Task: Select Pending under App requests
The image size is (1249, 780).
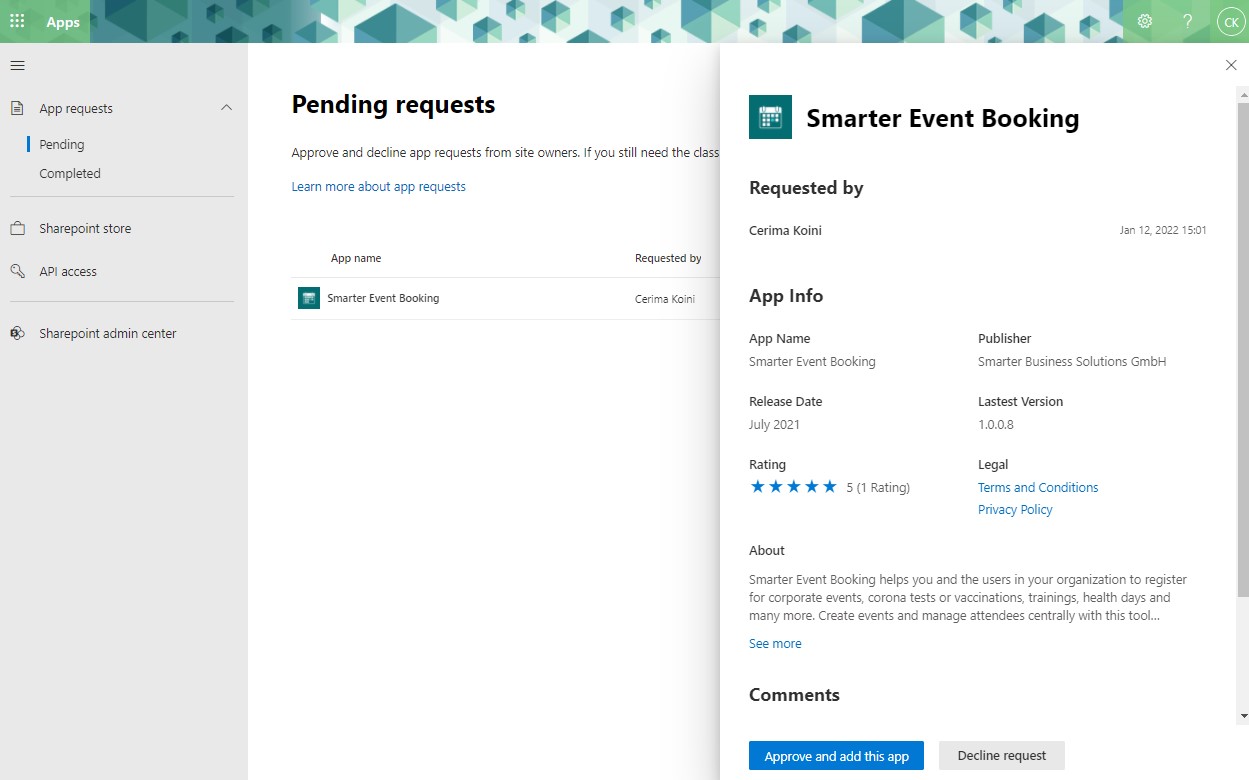Action: [x=62, y=144]
